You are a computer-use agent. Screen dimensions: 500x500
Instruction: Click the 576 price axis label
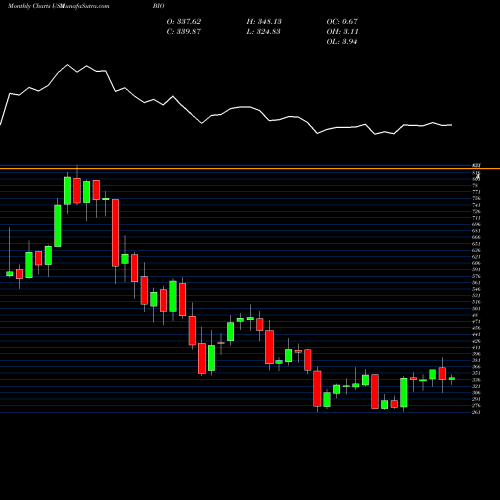(x=476, y=276)
